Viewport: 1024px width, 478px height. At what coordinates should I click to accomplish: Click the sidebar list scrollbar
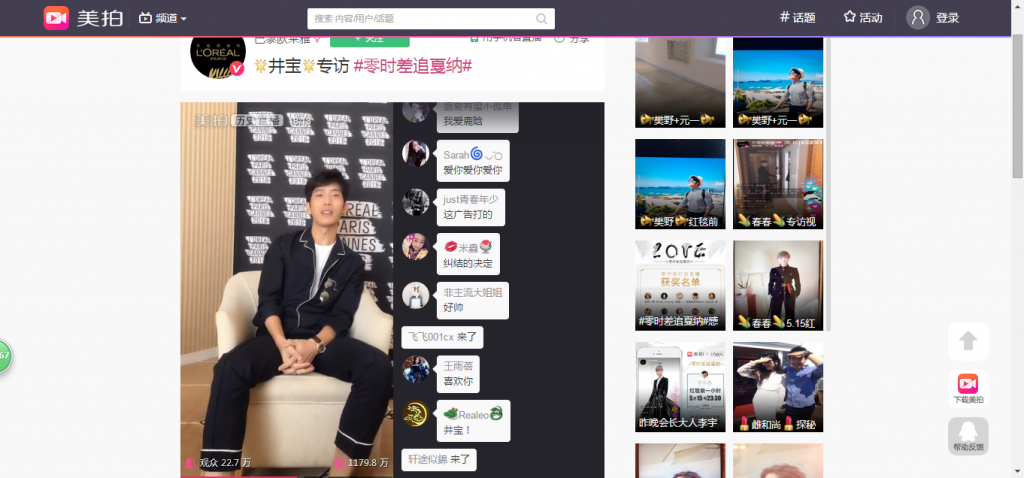[828, 183]
